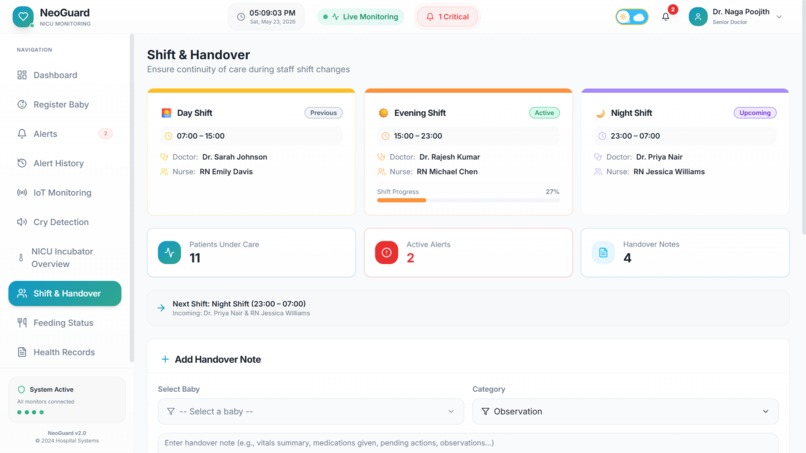Open Feeding Status page
The width and height of the screenshot is (806, 453).
pyautogui.click(x=65, y=322)
